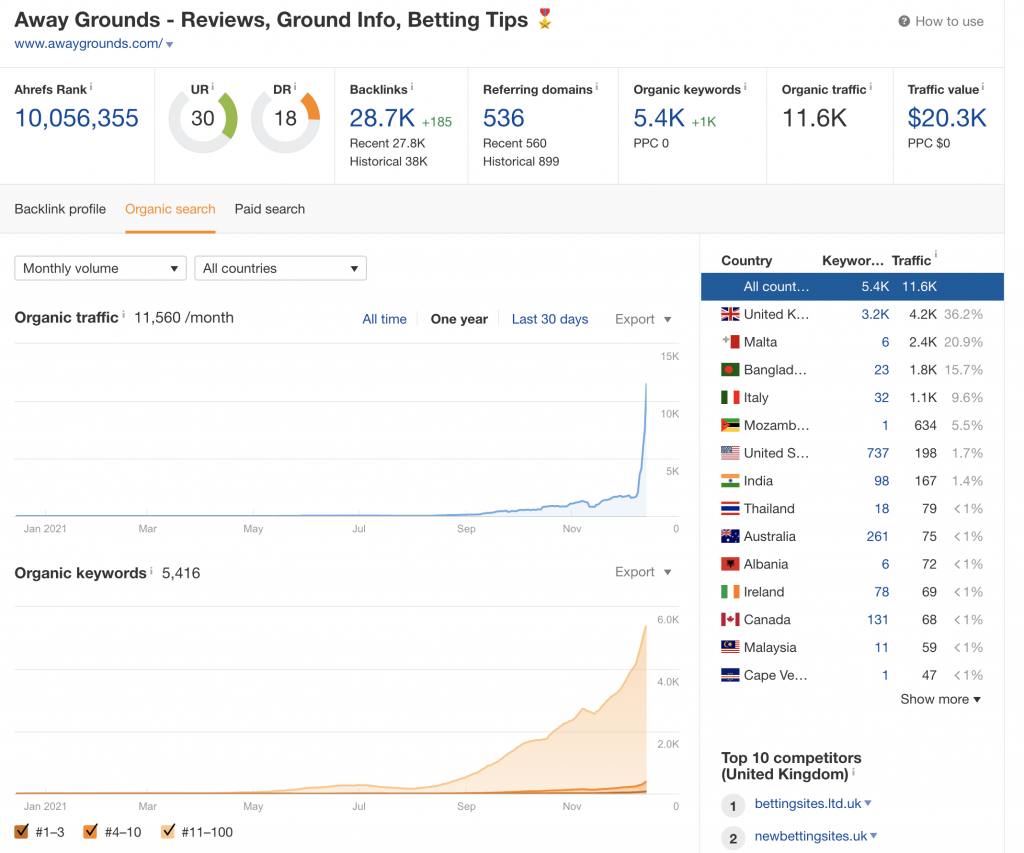Image resolution: width=1024 pixels, height=853 pixels.
Task: Show All time traffic range
Action: (x=385, y=319)
